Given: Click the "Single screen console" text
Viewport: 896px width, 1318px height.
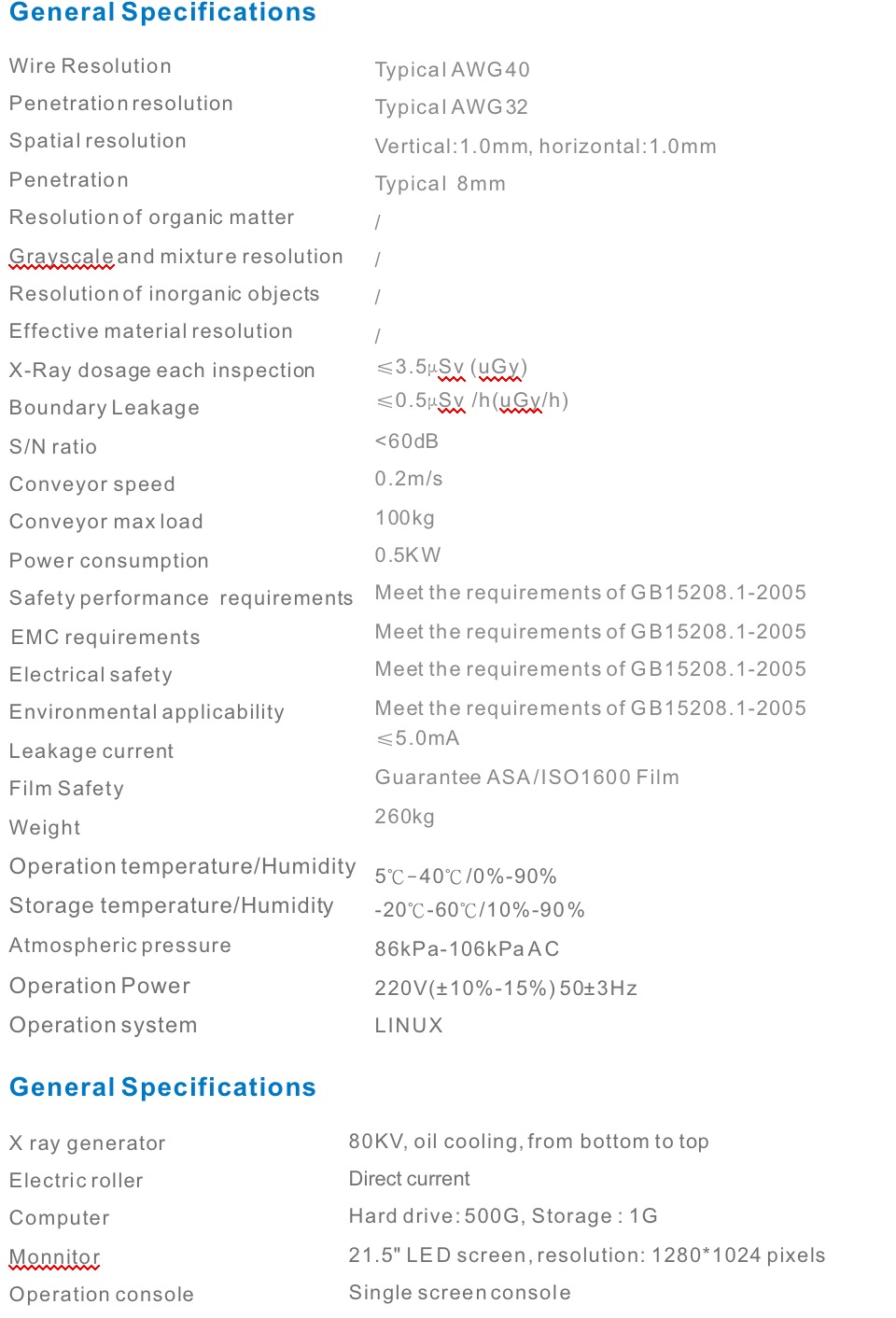Looking at the screenshot, I should click(459, 1293).
